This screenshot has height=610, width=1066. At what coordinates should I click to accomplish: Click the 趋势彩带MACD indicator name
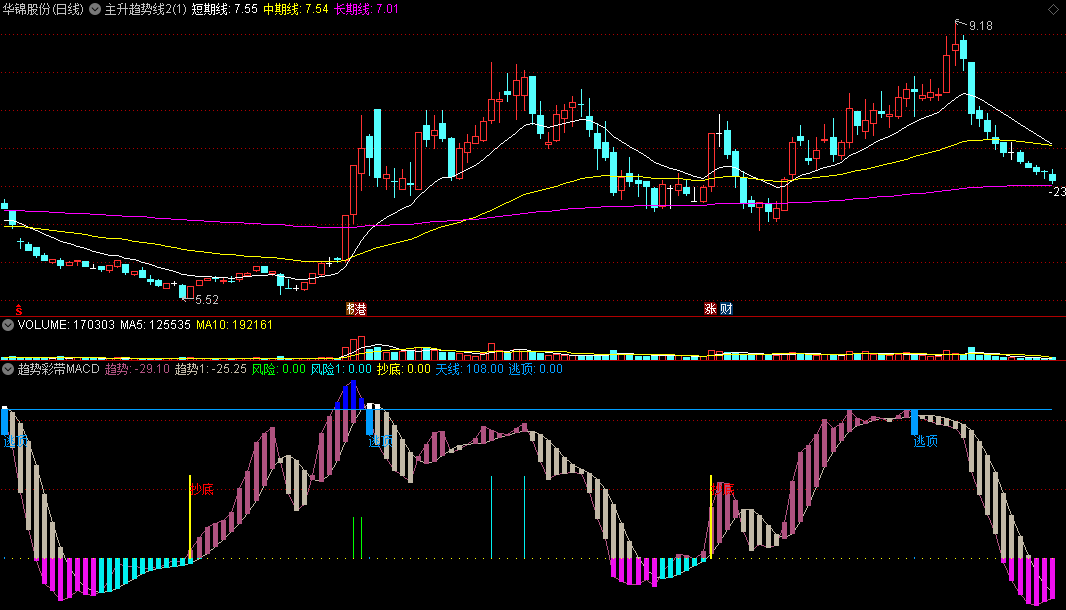click(x=58, y=369)
